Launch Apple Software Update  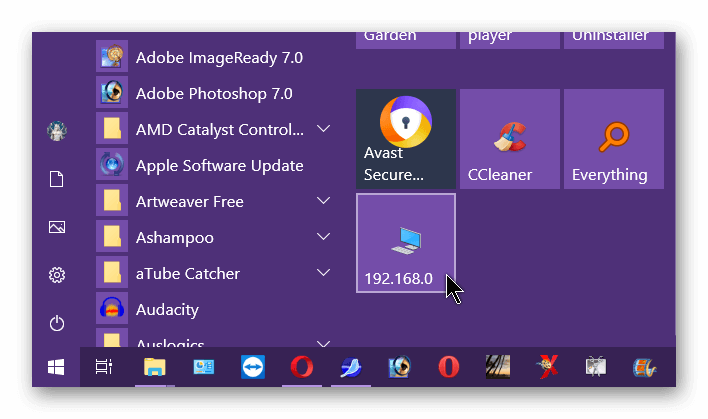tap(214, 165)
